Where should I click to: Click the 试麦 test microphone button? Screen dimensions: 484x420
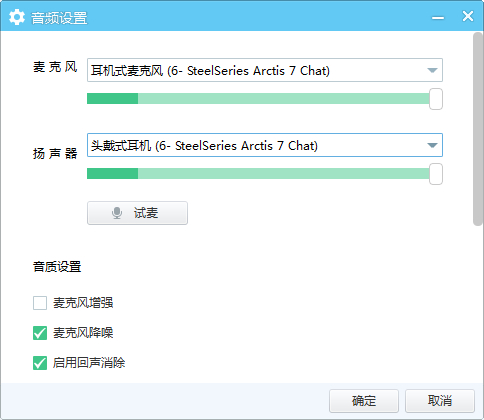point(137,213)
